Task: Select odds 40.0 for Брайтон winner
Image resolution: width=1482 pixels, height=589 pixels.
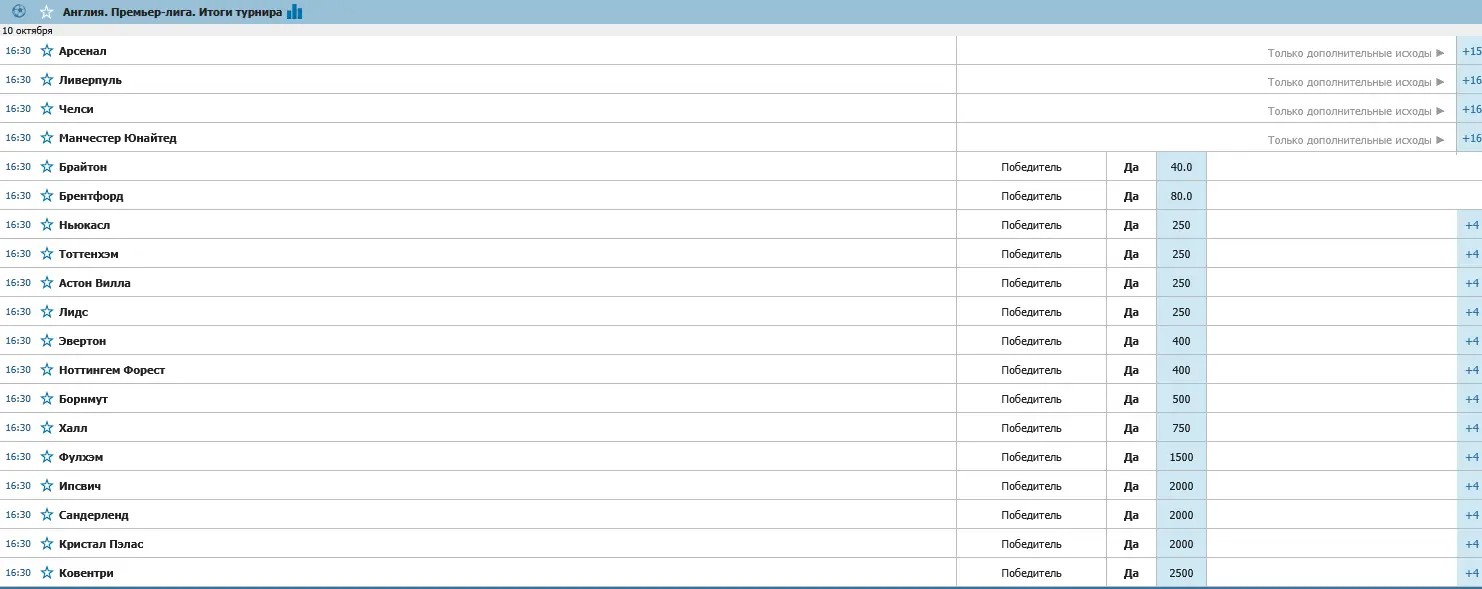Action: click(x=1181, y=167)
